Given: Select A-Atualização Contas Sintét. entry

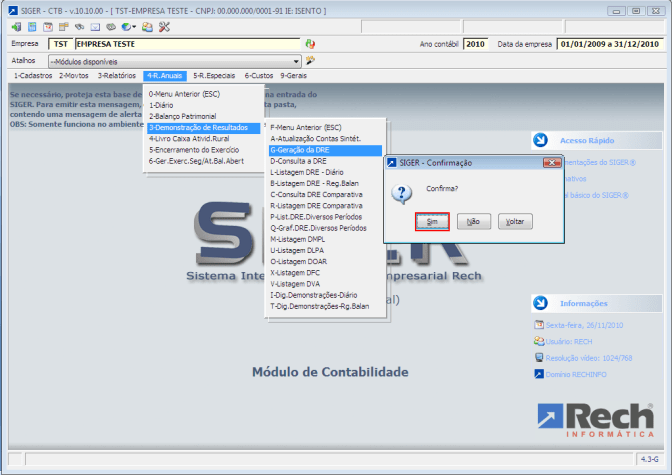Looking at the screenshot, I should [x=325, y=138].
